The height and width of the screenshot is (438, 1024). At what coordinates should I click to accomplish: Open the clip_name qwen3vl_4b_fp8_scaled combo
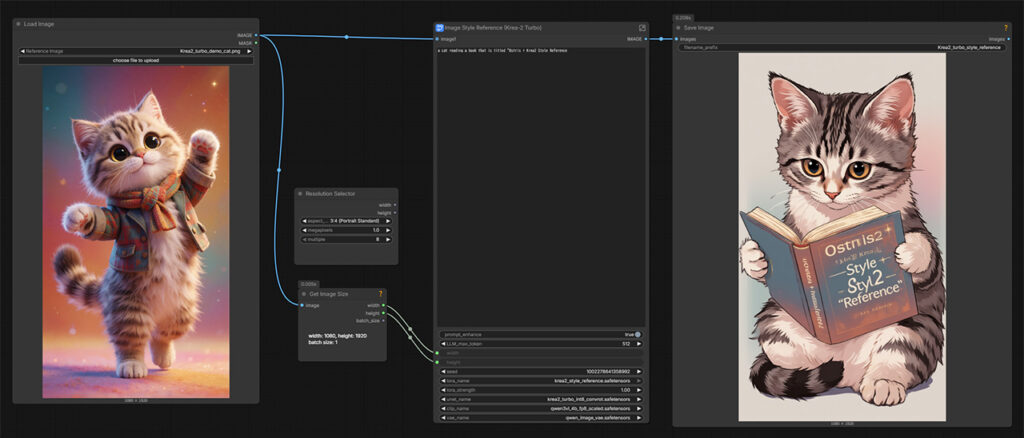541,408
